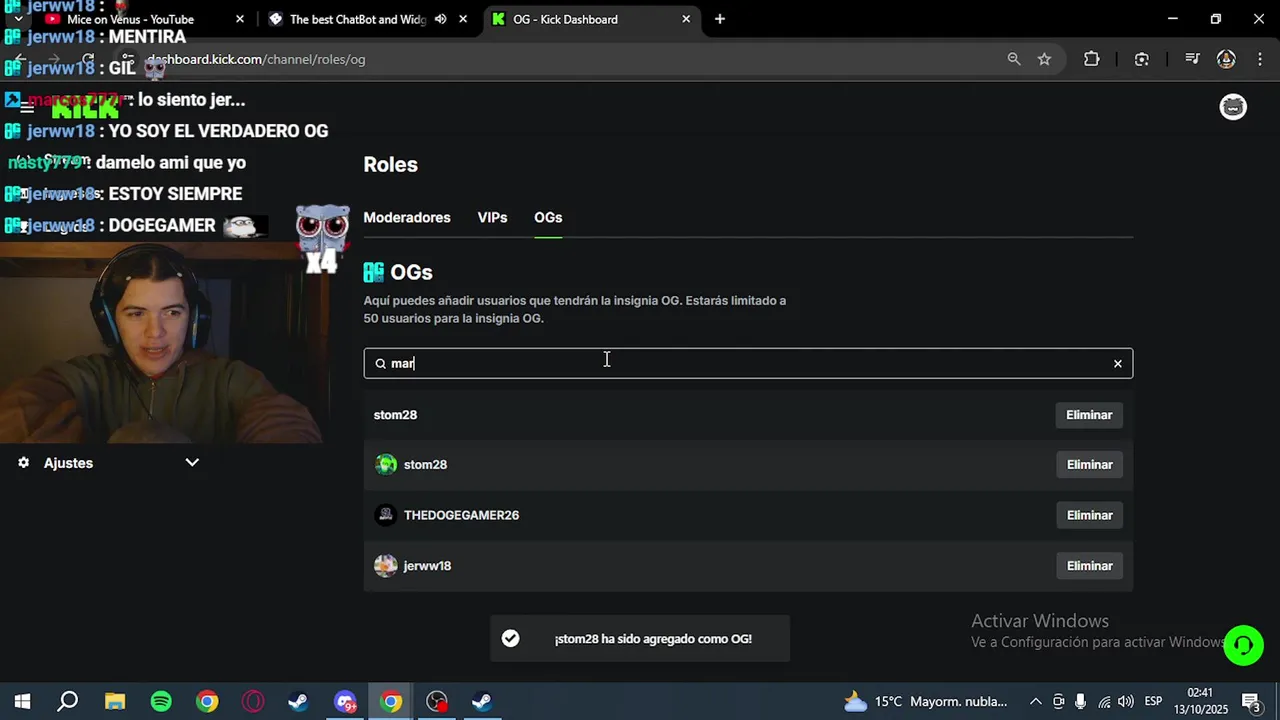Image resolution: width=1280 pixels, height=720 pixels.
Task: Clear the OG search field
Action: coord(1118,363)
